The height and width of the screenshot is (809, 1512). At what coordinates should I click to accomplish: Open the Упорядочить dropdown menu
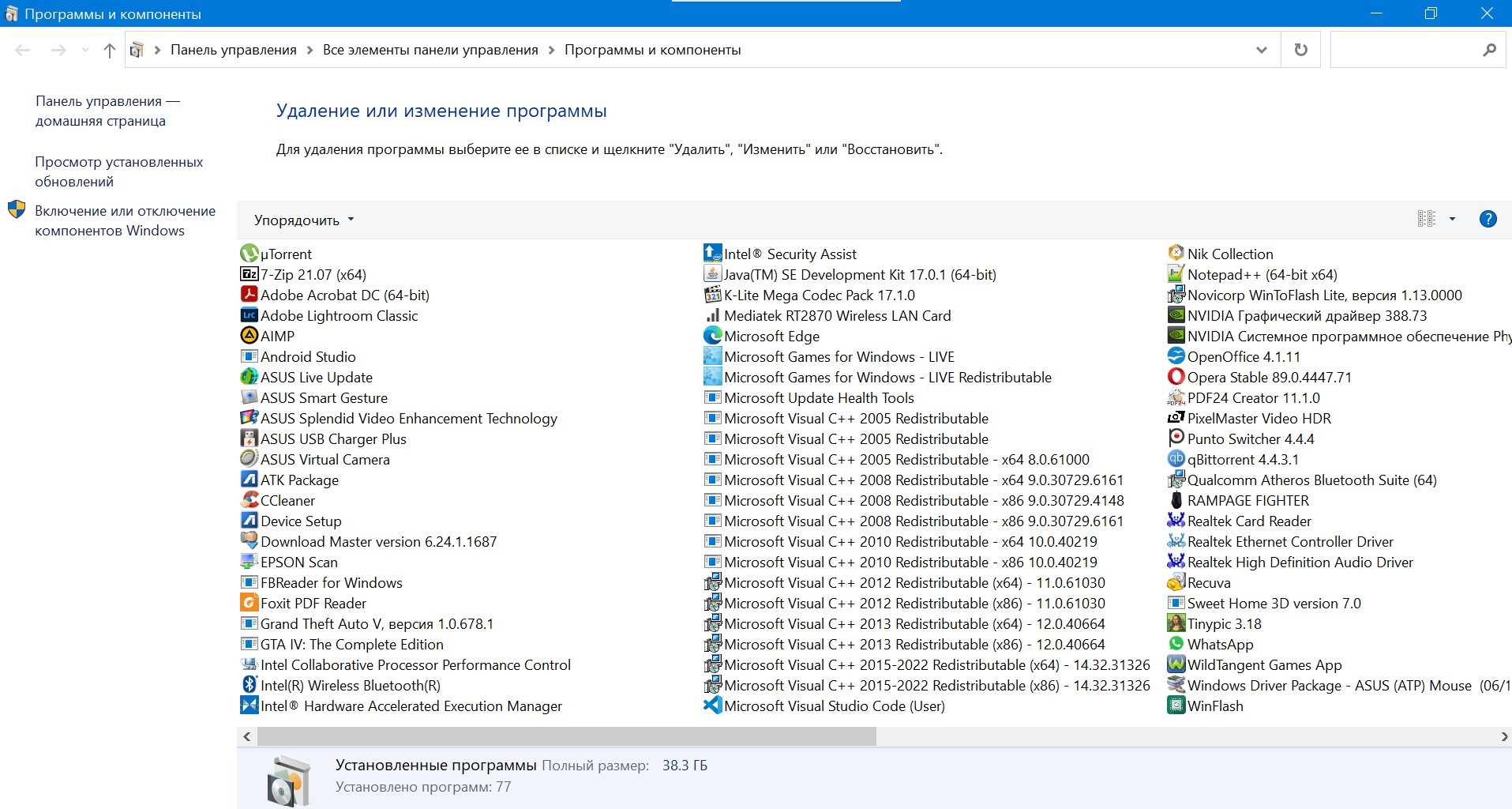point(304,220)
